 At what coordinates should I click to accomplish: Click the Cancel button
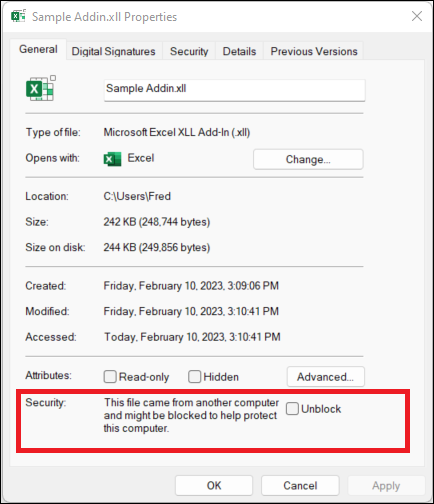[x=300, y=485]
